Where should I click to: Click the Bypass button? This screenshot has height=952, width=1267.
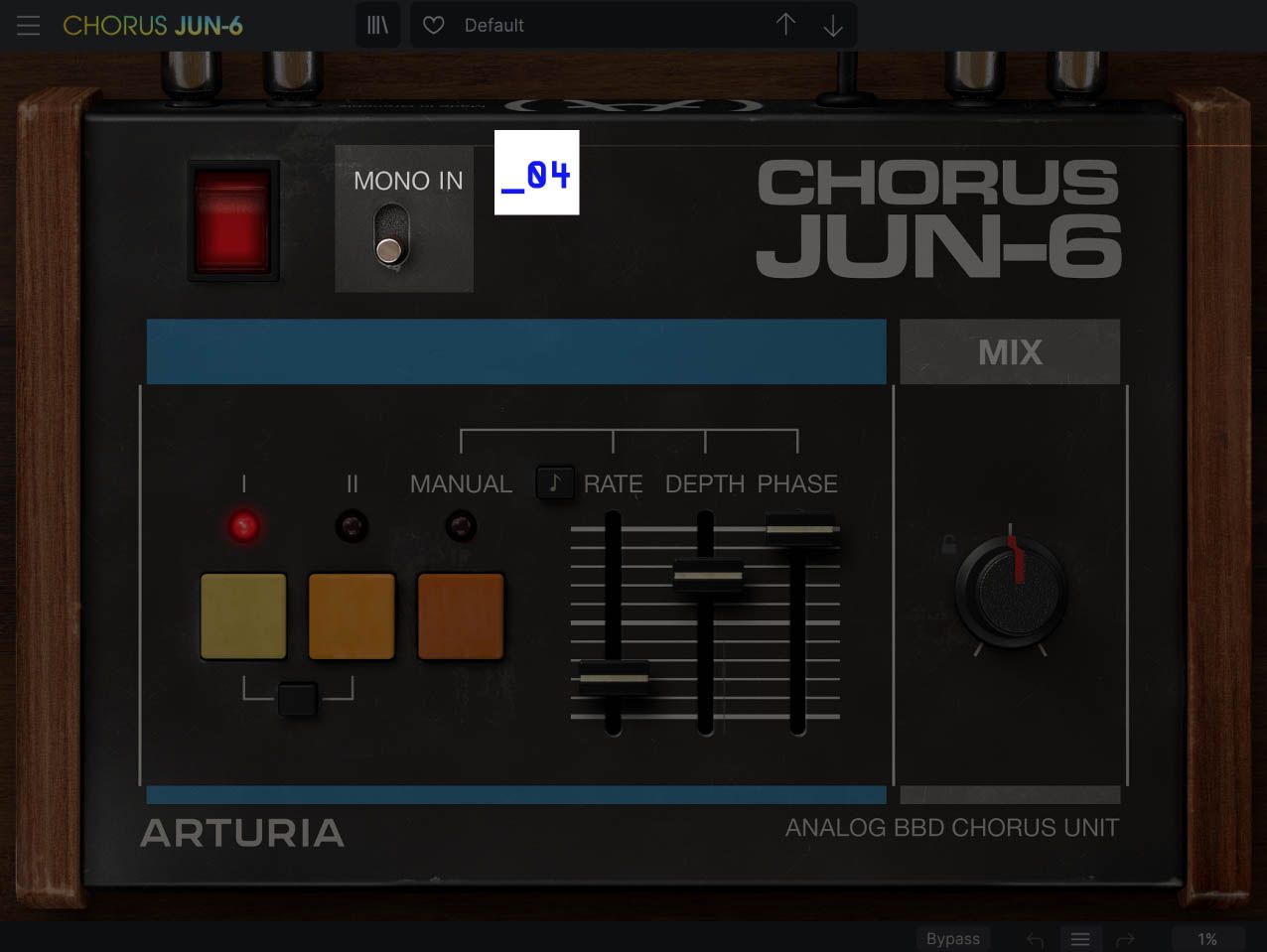953,938
